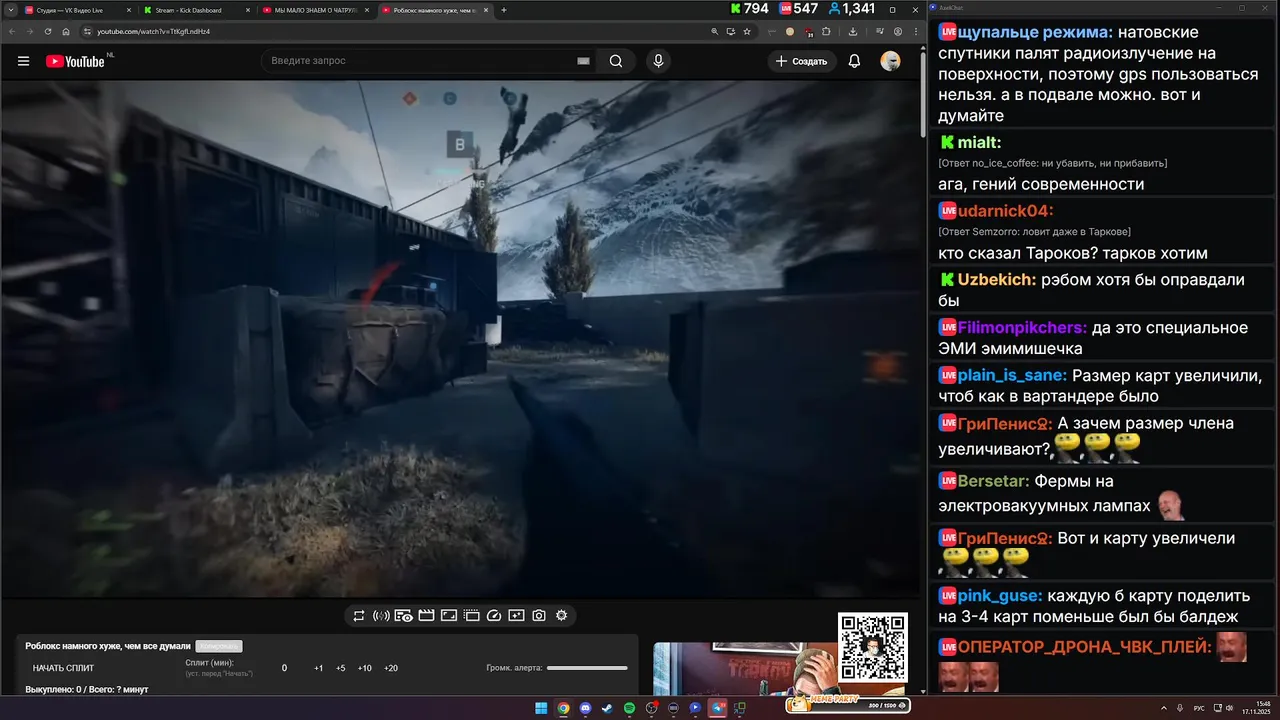Click the "РУС" language indicator

[1199, 708]
